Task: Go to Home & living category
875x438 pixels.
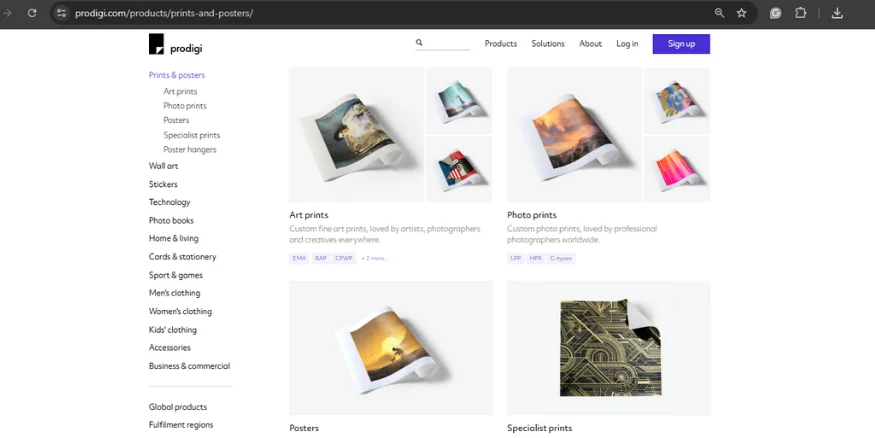Action: coord(174,238)
